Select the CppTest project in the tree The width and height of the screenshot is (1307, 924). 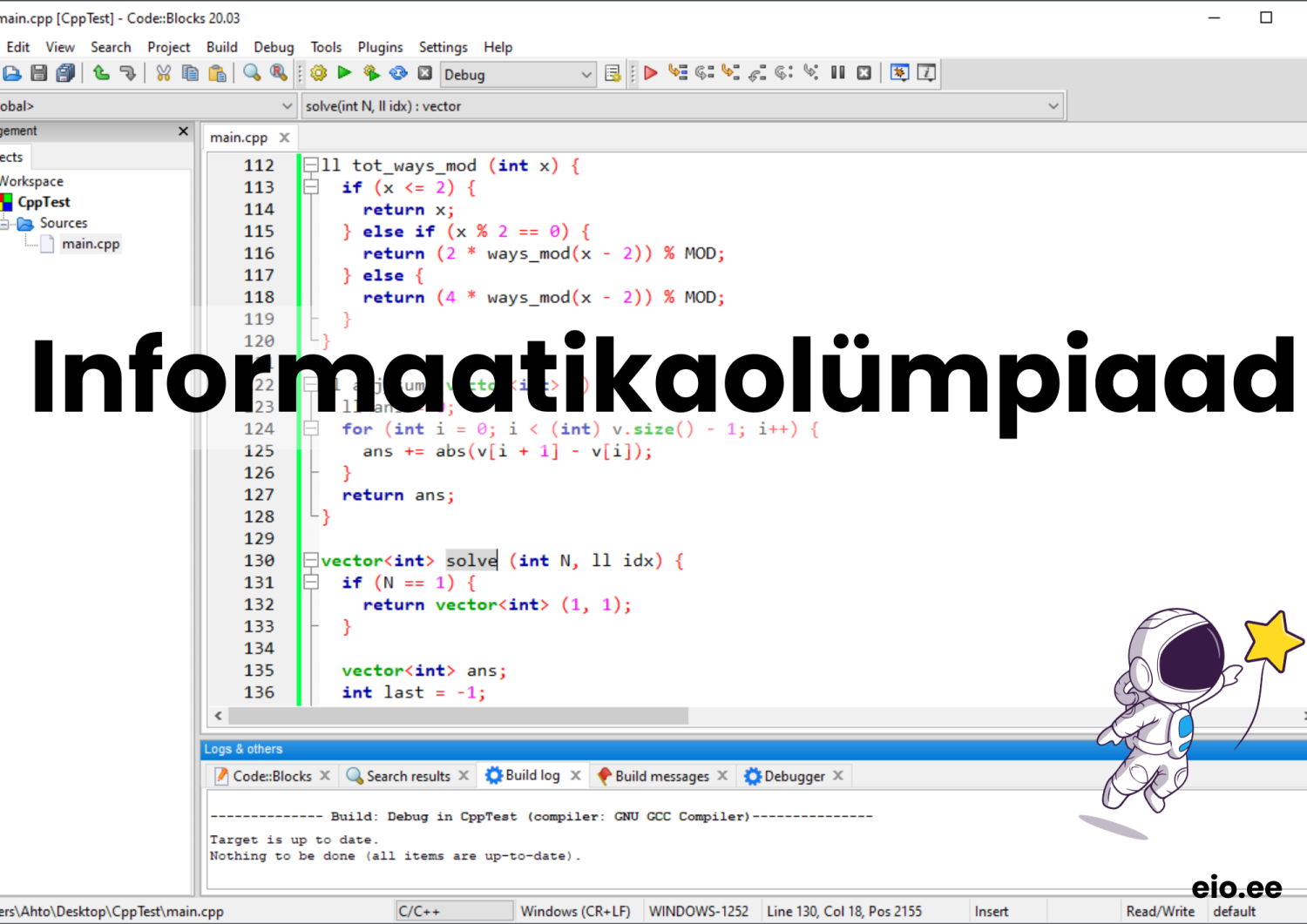[44, 202]
